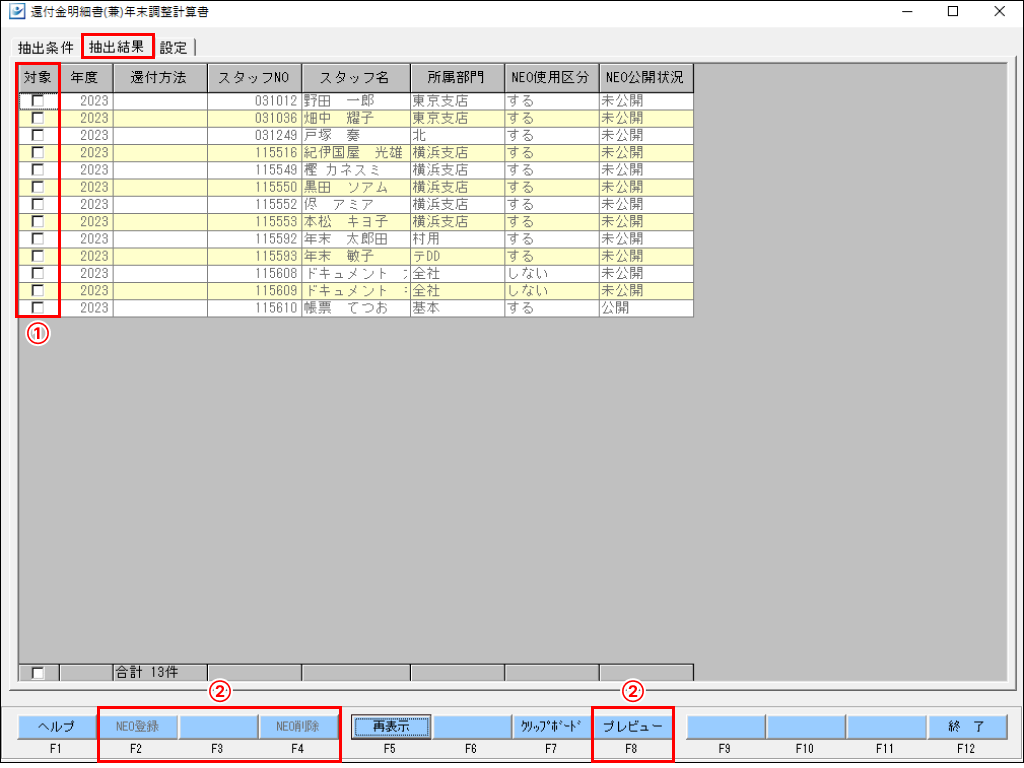Copy data with the クリップボード button
This screenshot has height=768, width=1024.
click(x=551, y=726)
